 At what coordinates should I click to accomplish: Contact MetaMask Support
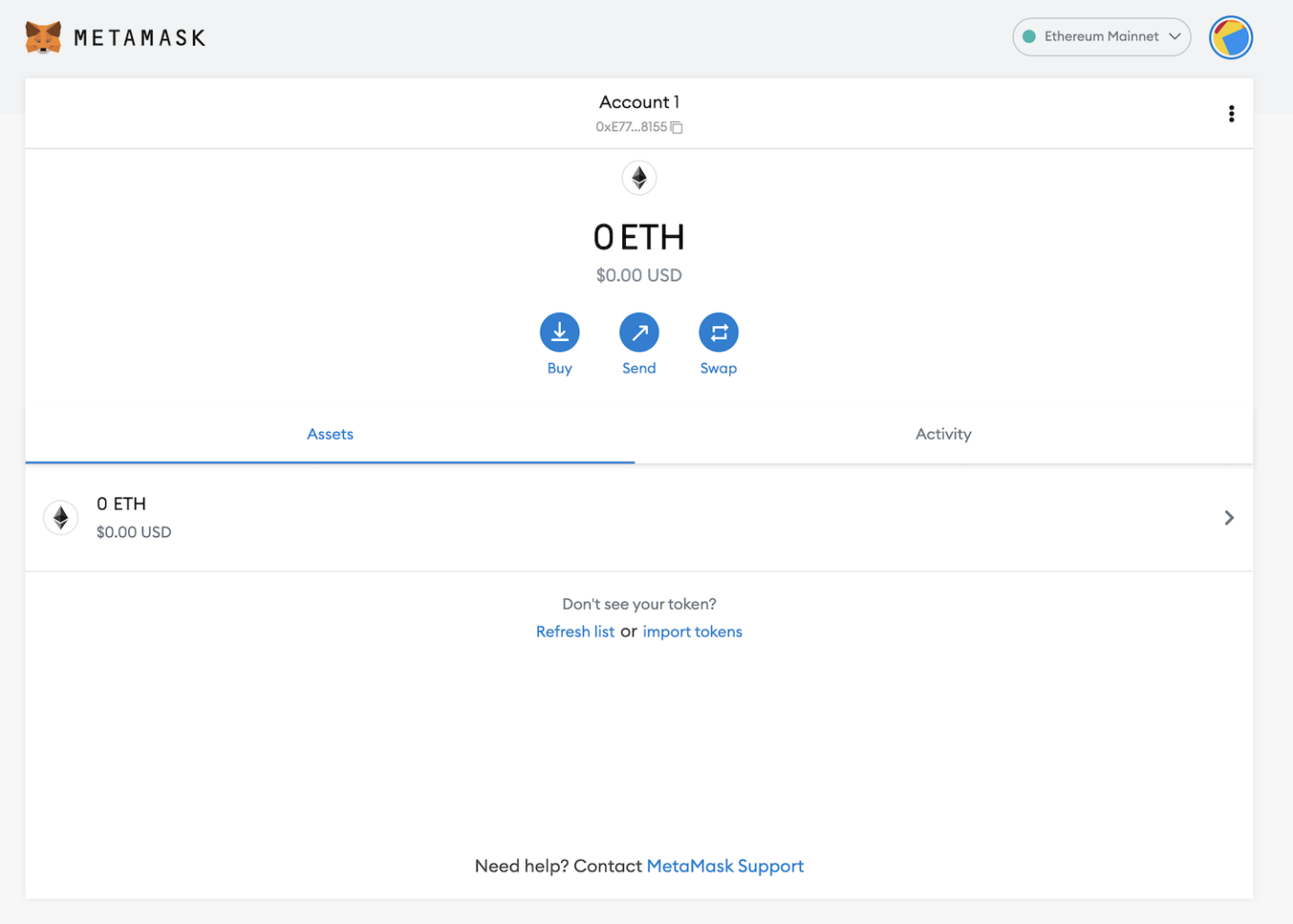725,866
